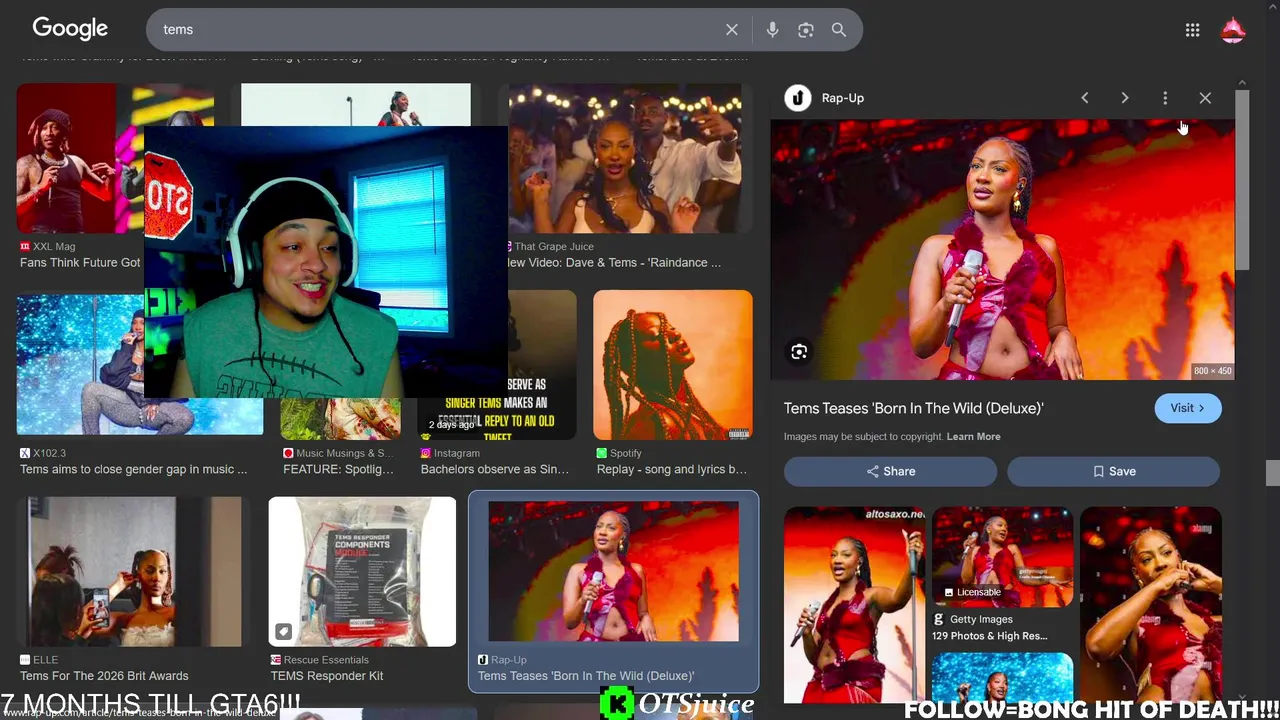The height and width of the screenshot is (720, 1280).
Task: Activate Lens search icon on preview image
Action: click(799, 352)
